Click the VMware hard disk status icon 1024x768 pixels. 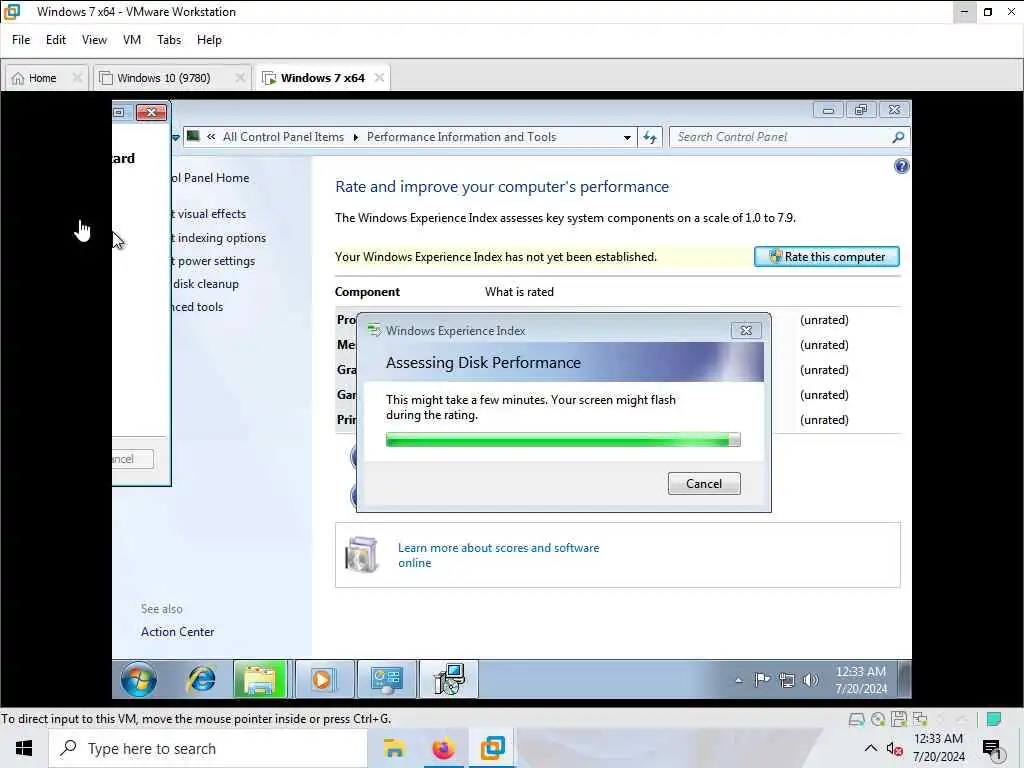pos(857,719)
